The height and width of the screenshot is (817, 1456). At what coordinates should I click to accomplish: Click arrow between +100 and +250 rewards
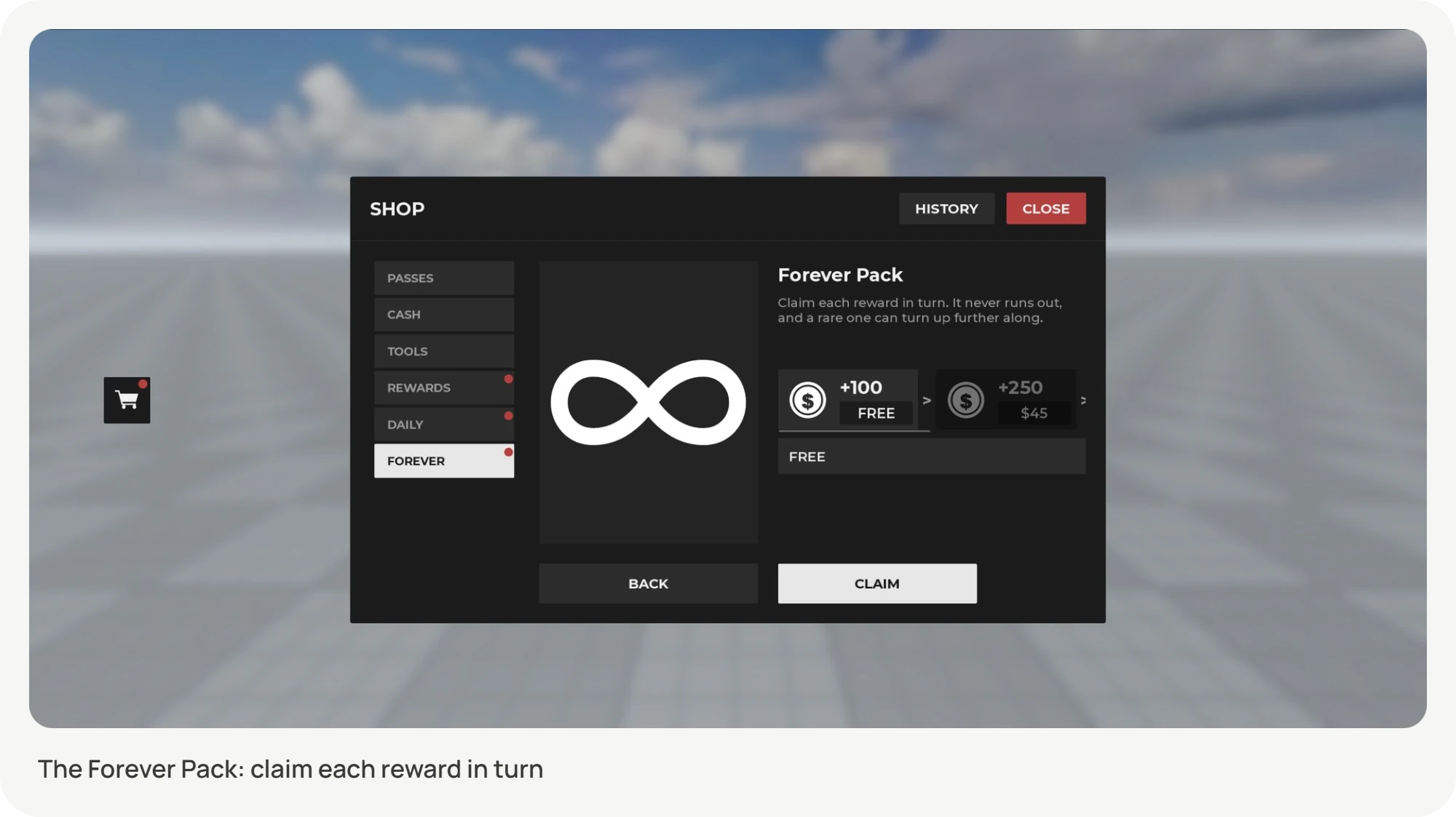pos(927,400)
